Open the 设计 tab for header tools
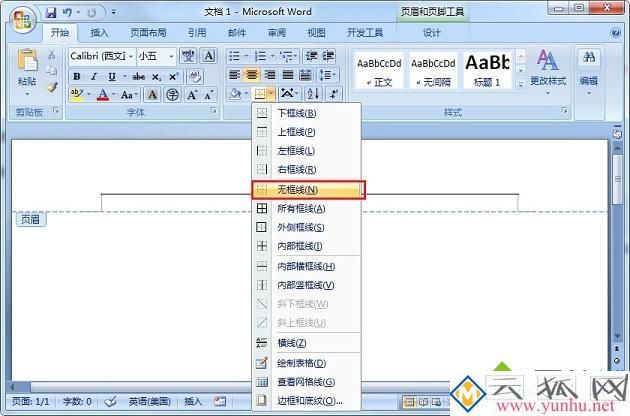 pos(432,33)
